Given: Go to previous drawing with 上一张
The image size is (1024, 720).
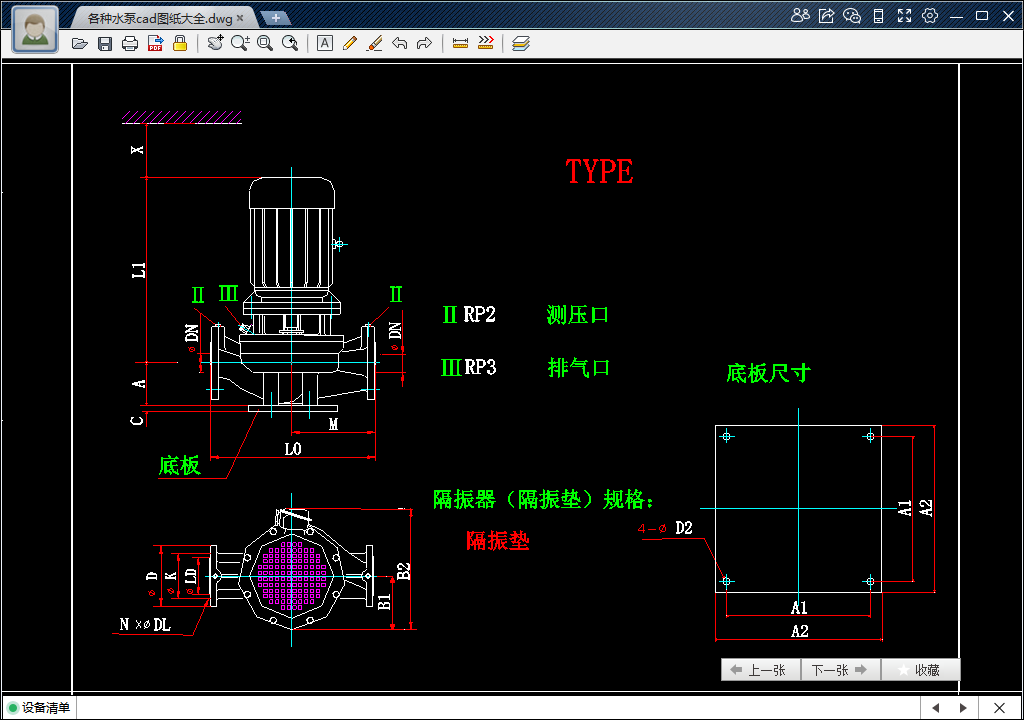Looking at the screenshot, I should (x=760, y=670).
